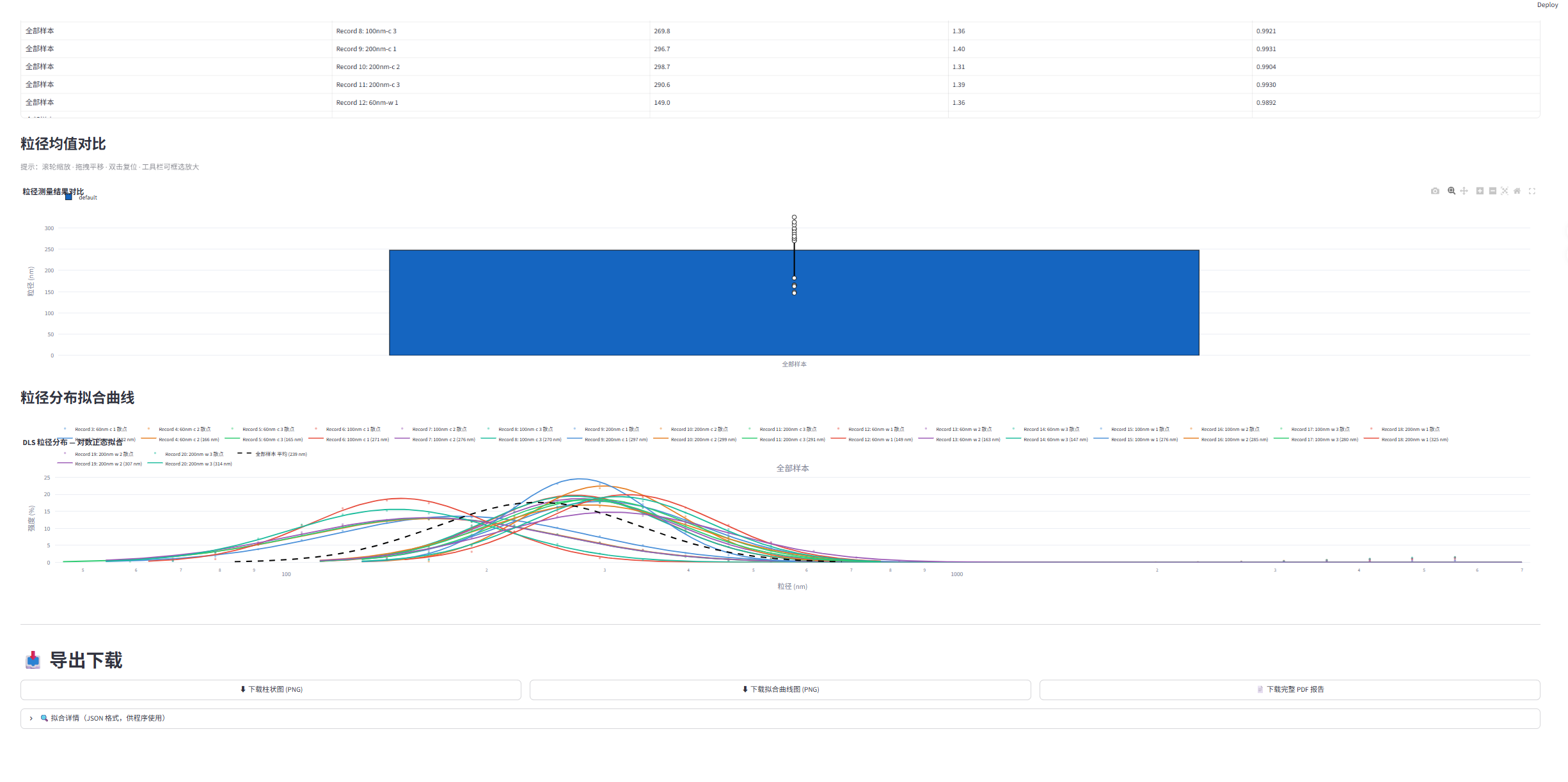Image resolution: width=1568 pixels, height=782 pixels.
Task: Click the value 1.31 in table
Action: (1100, 67)
